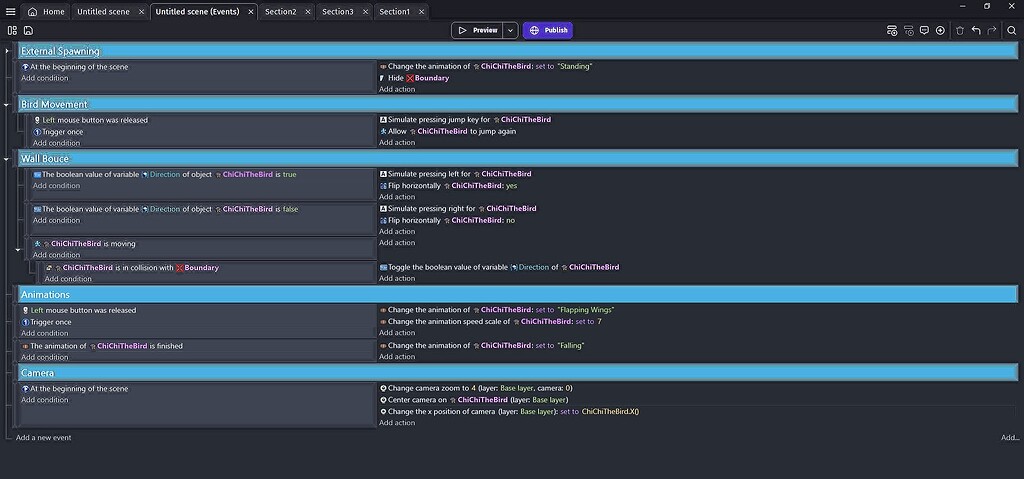Click the circled plus Add icon
Image resolution: width=1024 pixels, height=479 pixels.
[940, 30]
